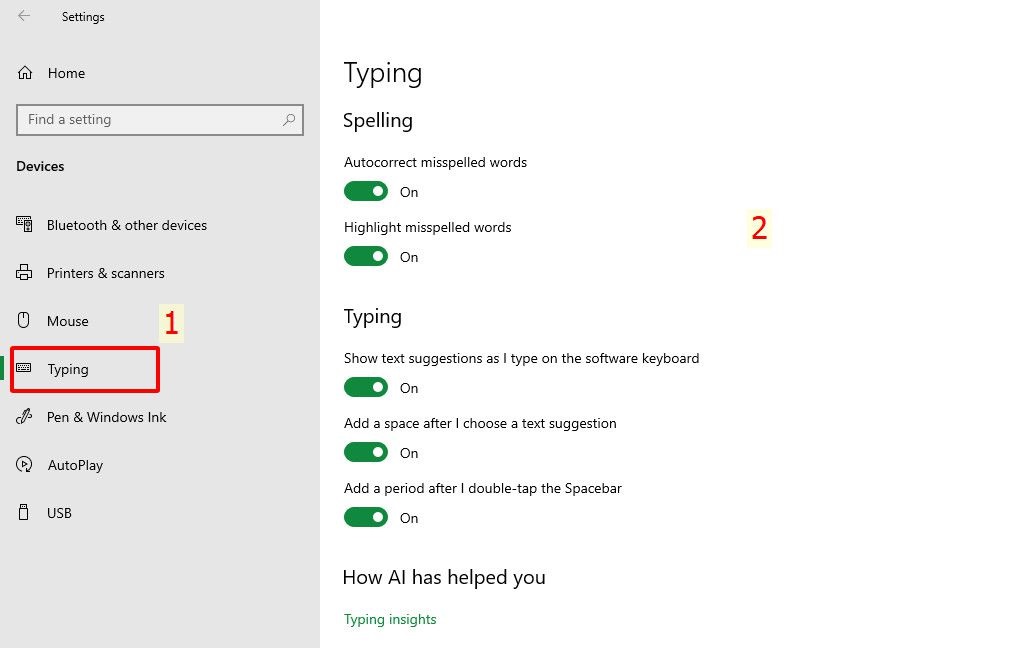Open Bluetooth & other devices label
Viewport: 1011px width, 648px height.
click(x=127, y=225)
